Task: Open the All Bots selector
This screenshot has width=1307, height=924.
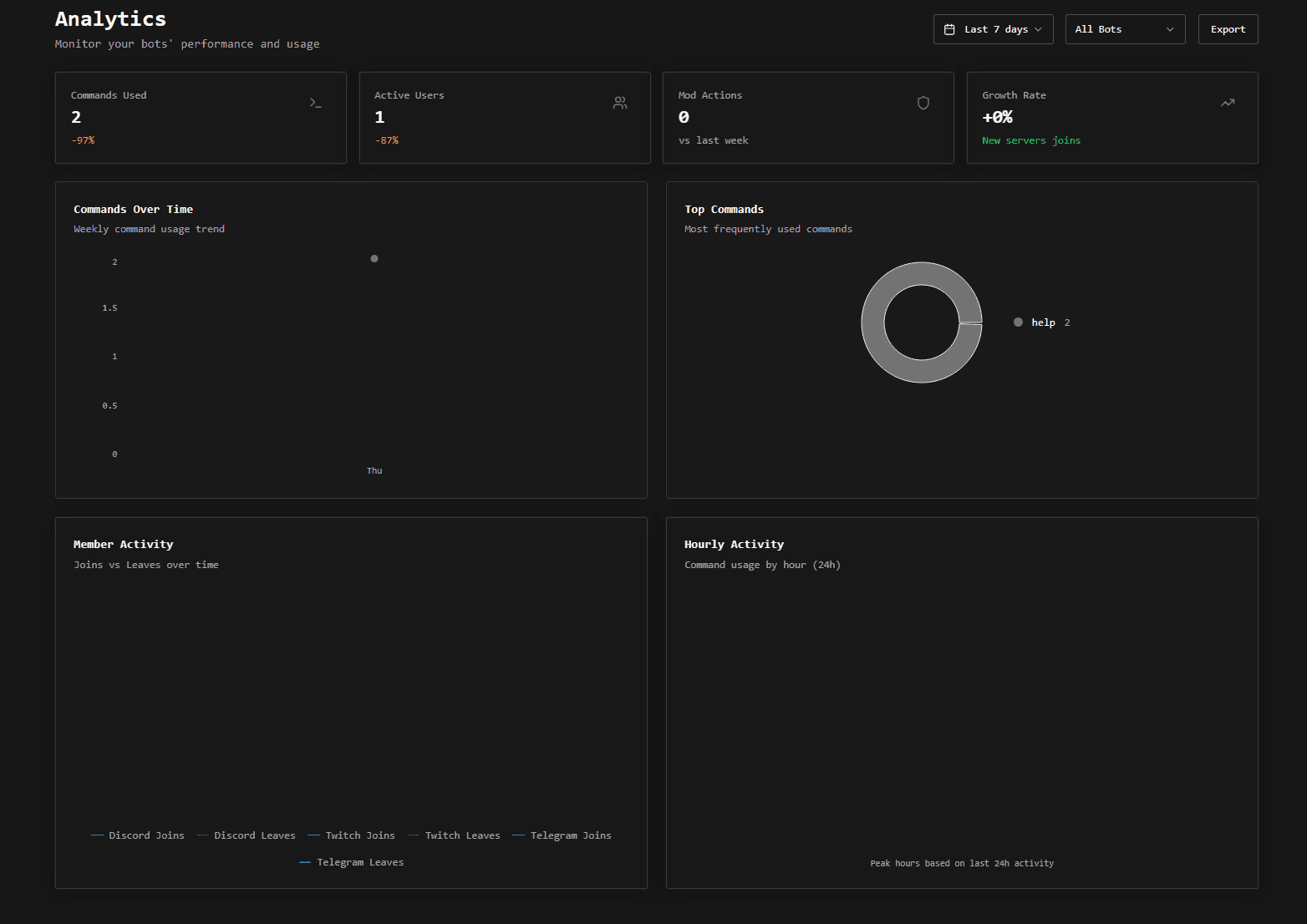Action: point(1125,28)
